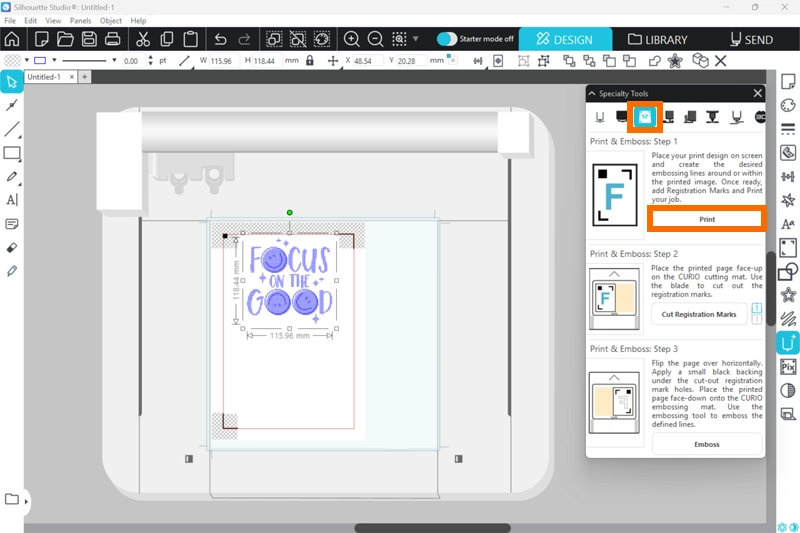Click the scissors Cut icon
The width and height of the screenshot is (800, 533).
click(142, 40)
